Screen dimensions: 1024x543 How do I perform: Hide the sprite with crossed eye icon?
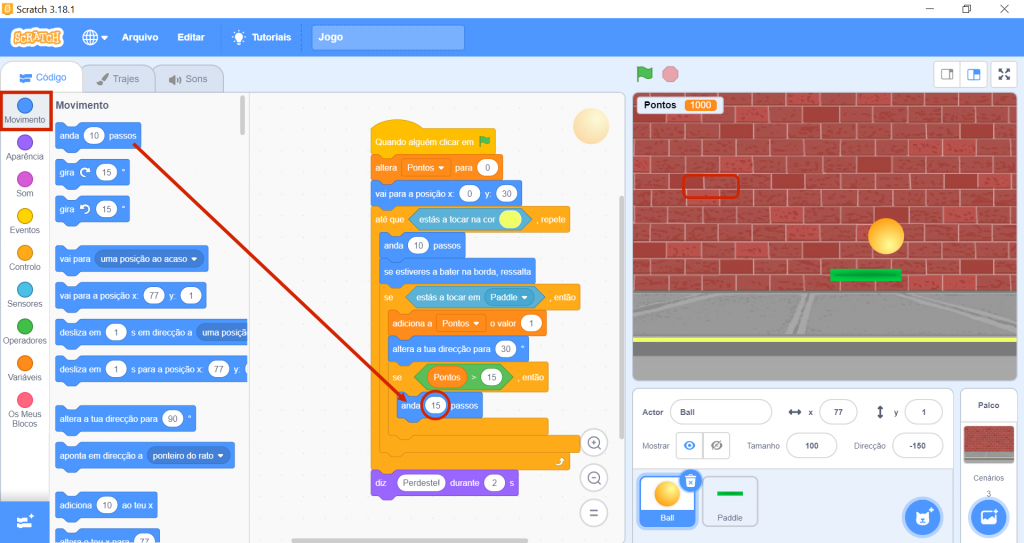click(x=716, y=446)
